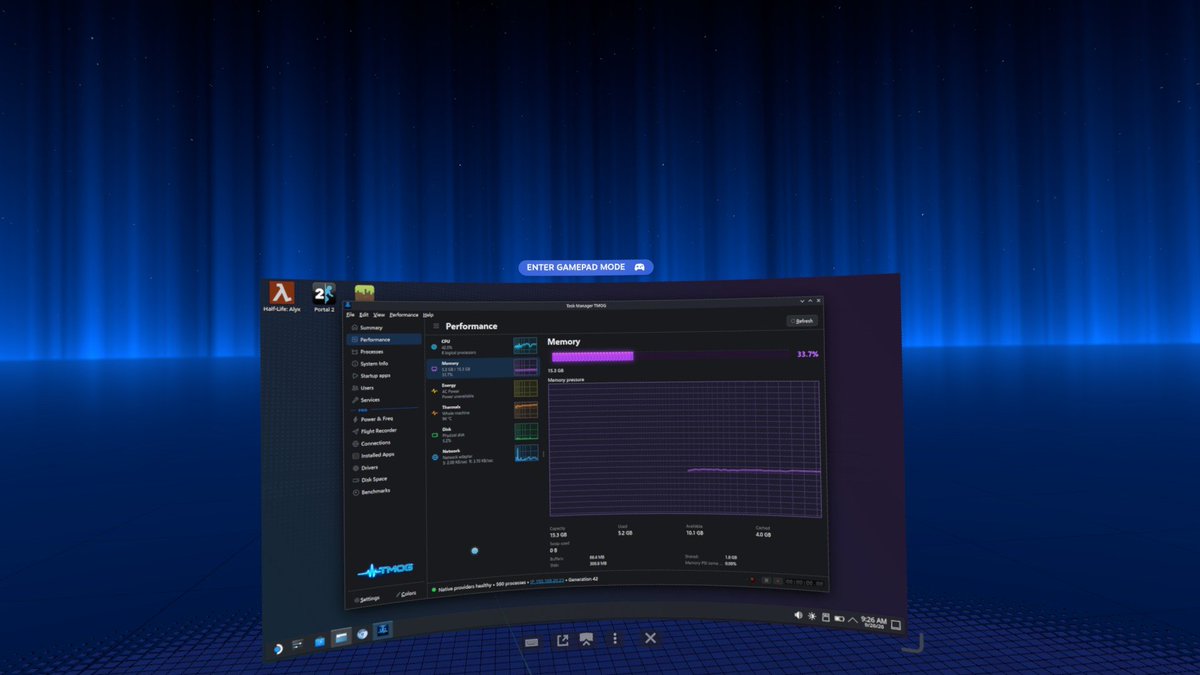
Task: Click the battery icon in system tray
Action: click(839, 619)
